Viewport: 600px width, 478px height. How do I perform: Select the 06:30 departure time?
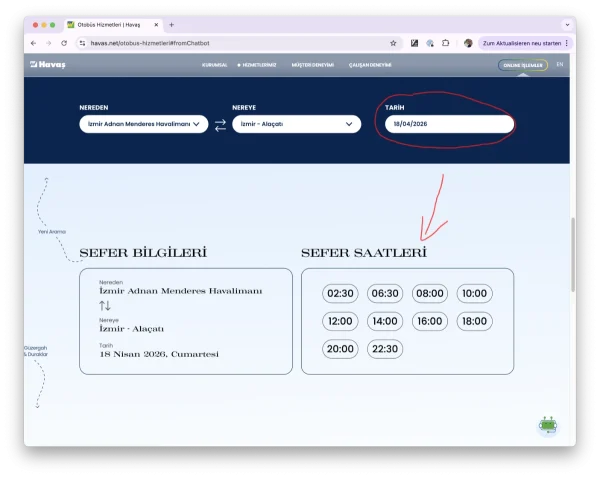(x=385, y=294)
